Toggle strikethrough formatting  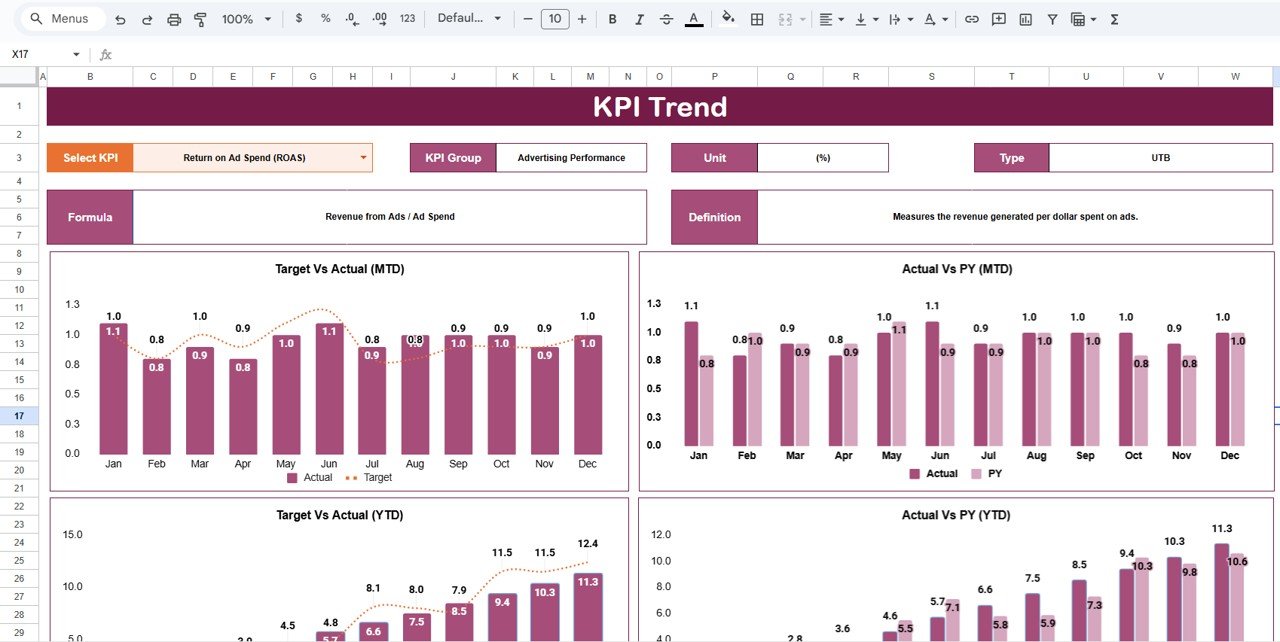(666, 18)
